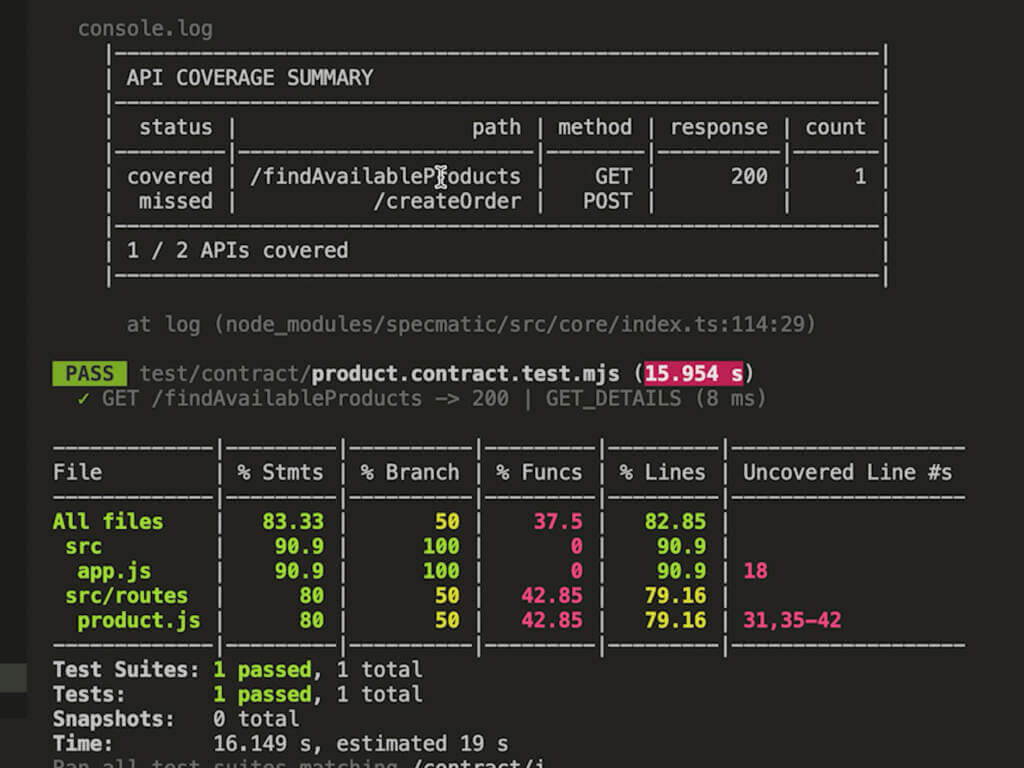Screen dimensions: 1024x768
Task: Click the % Funcs column header
Action: coord(539,472)
